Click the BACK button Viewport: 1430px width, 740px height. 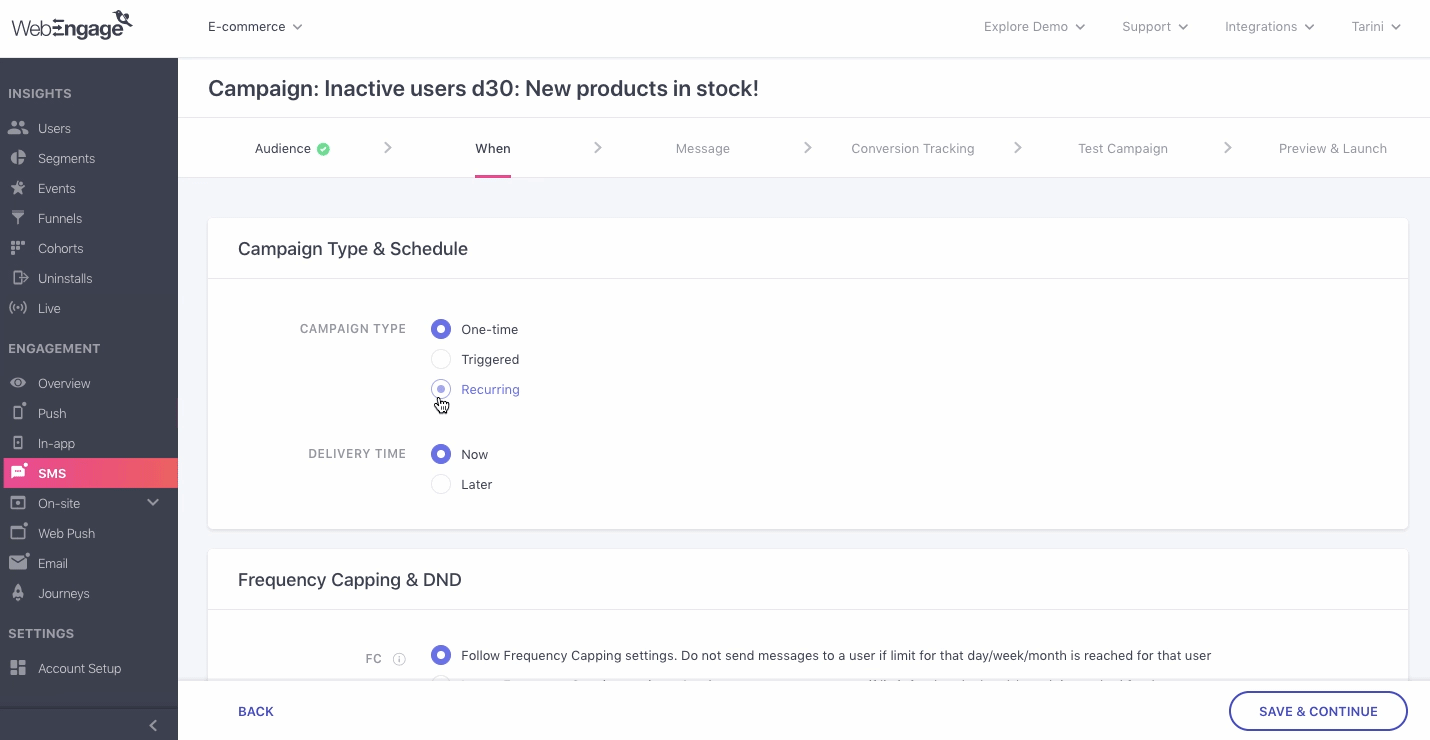pyautogui.click(x=256, y=711)
